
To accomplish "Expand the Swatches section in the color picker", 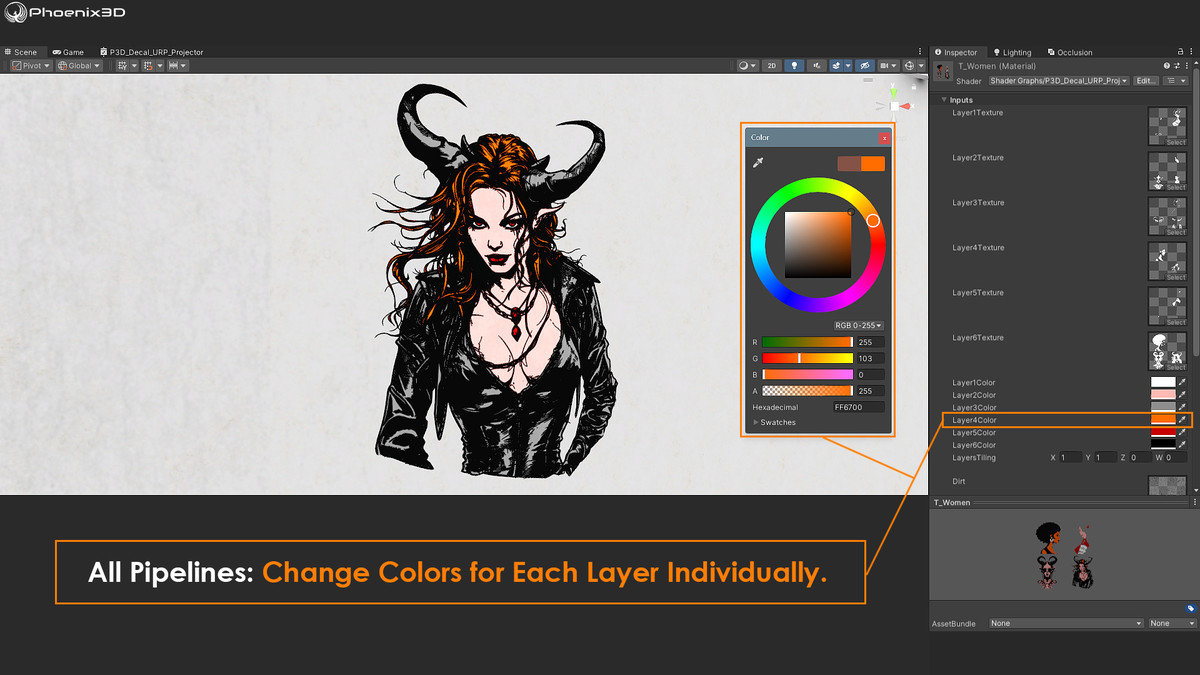I will (x=775, y=422).
